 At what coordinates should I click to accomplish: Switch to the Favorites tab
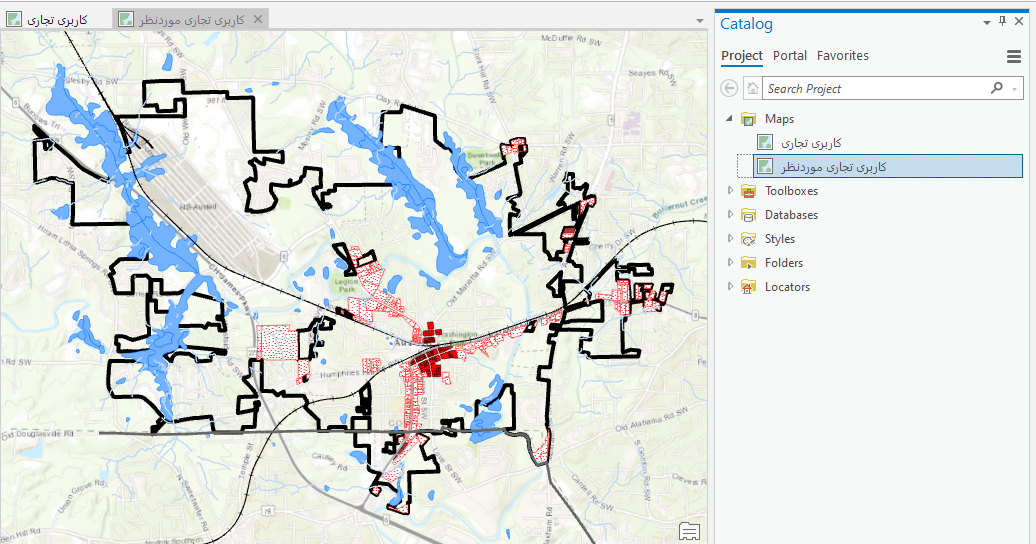click(x=842, y=56)
